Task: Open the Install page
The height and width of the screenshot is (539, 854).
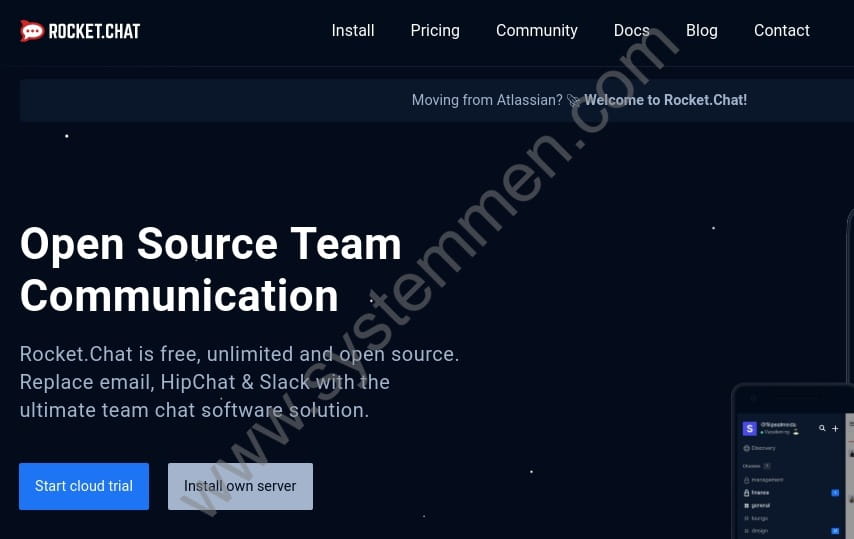Action: (x=353, y=30)
